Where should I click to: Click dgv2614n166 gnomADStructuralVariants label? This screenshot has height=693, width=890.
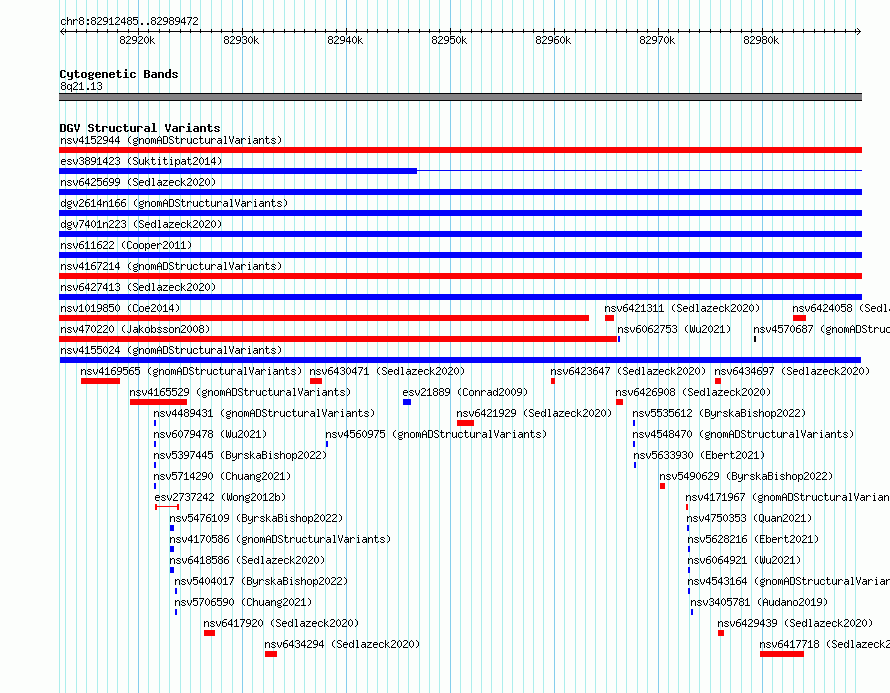(x=174, y=203)
